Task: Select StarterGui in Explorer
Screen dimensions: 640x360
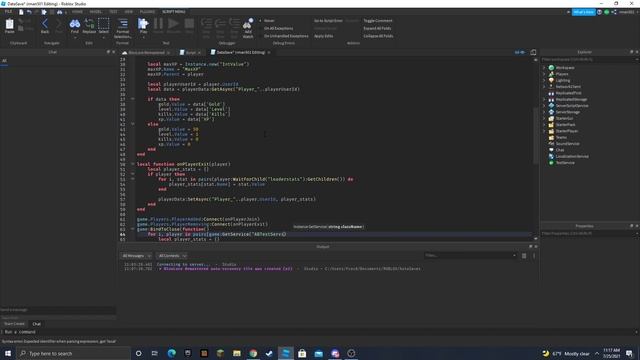Action: click(564, 118)
